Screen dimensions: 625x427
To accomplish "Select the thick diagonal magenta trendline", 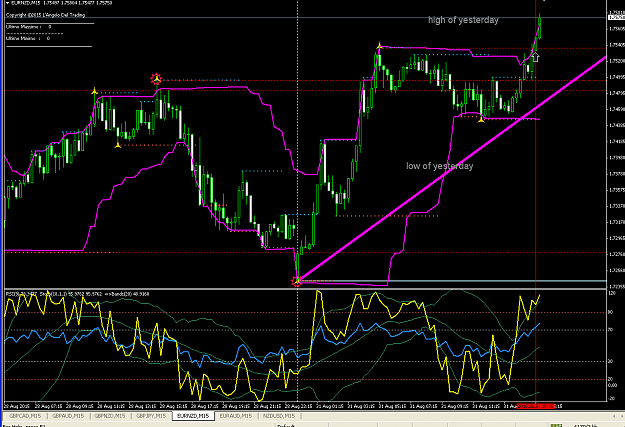I will pyautogui.click(x=451, y=169).
